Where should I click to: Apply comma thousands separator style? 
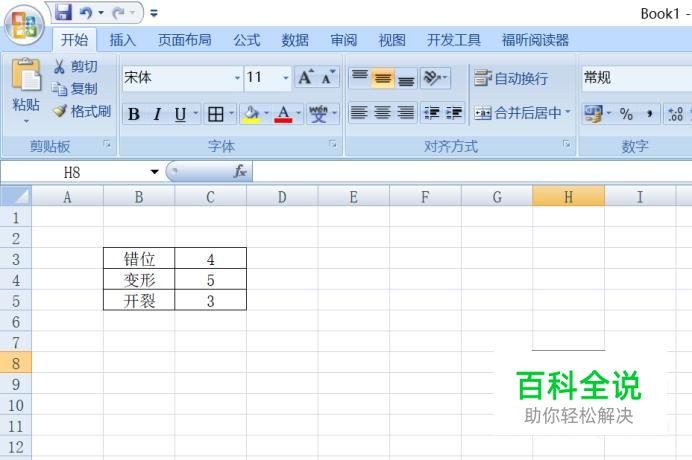point(649,114)
